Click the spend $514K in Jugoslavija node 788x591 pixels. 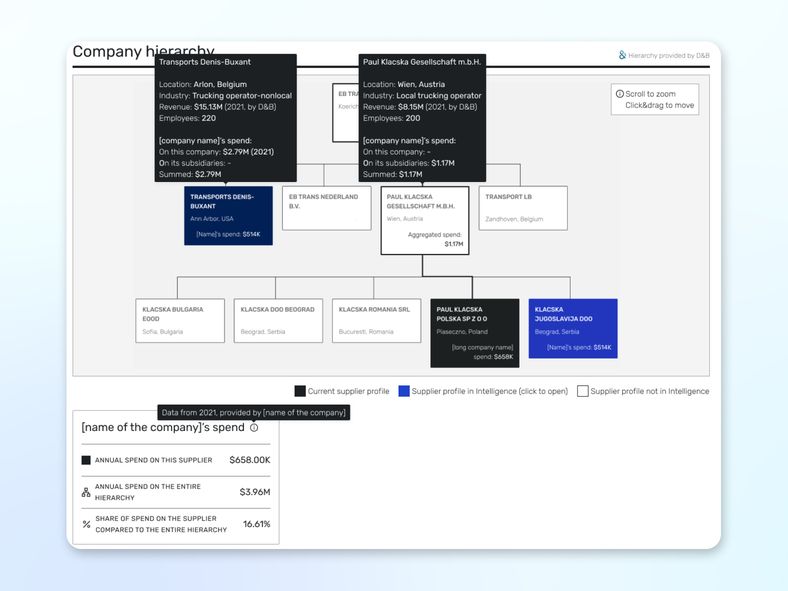point(579,347)
